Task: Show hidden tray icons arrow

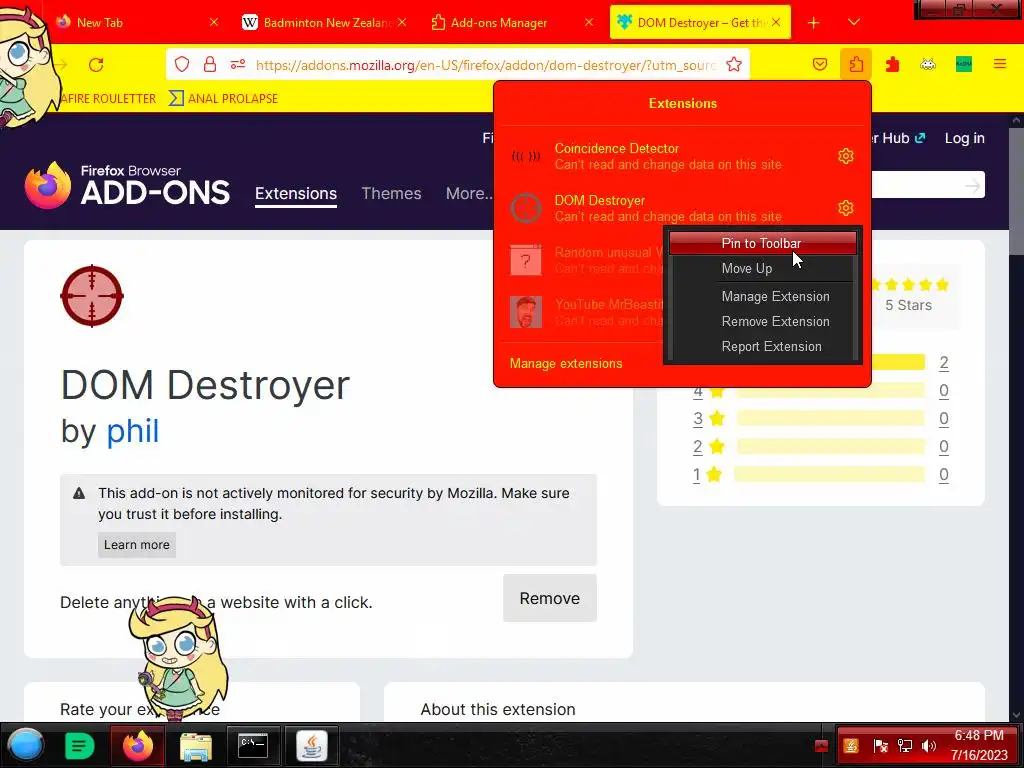Action: point(822,746)
